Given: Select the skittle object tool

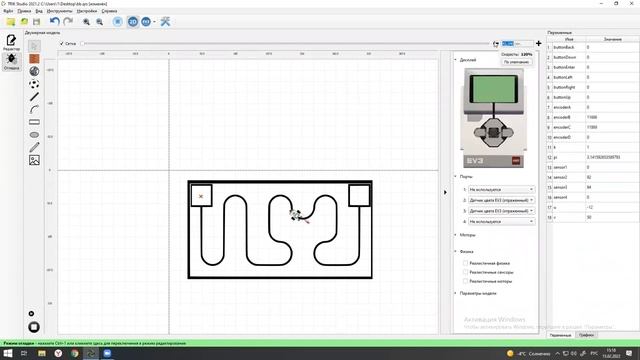Looking at the screenshot, I should point(34,71).
